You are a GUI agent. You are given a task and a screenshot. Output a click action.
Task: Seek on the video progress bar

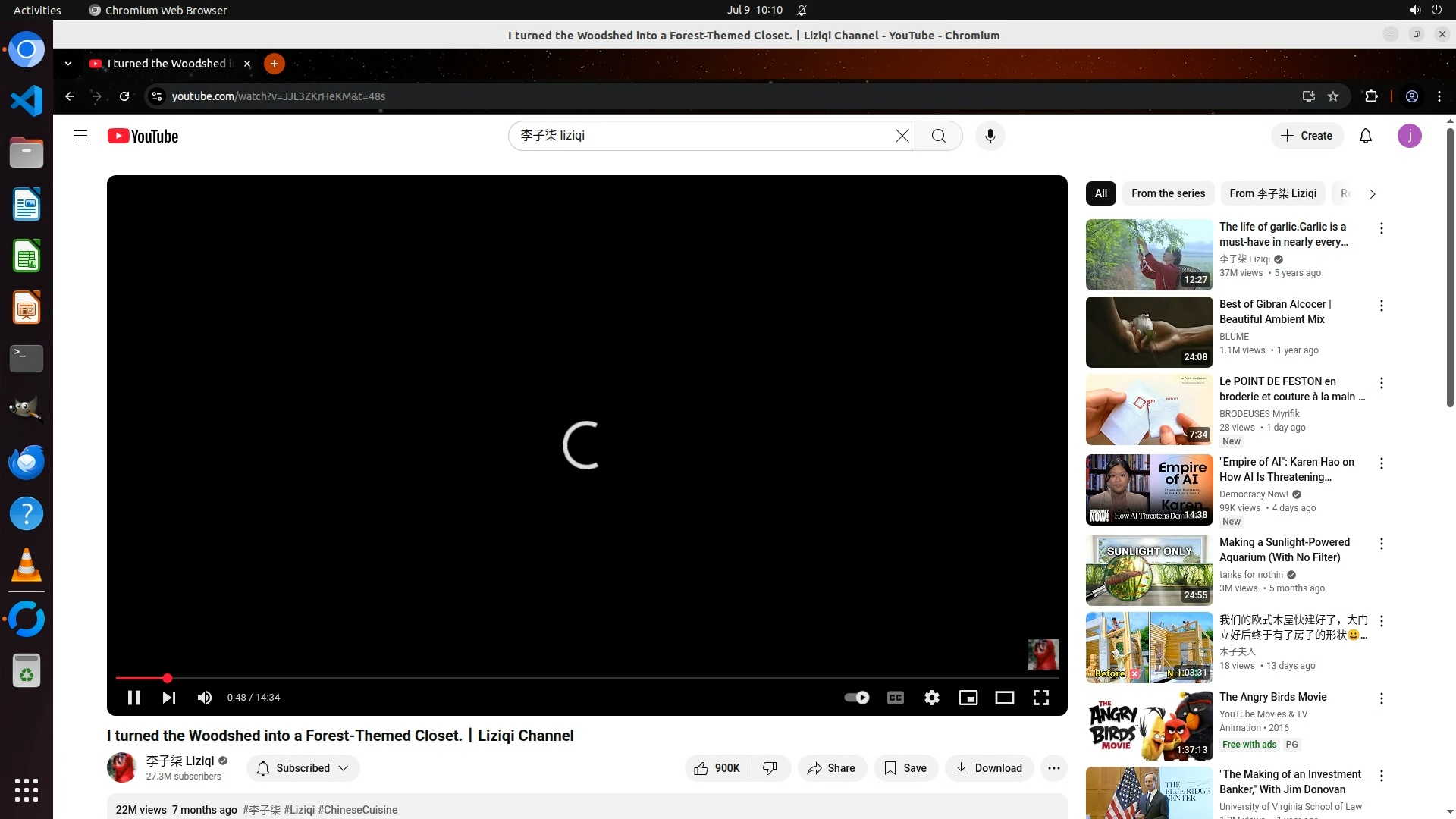(531, 678)
